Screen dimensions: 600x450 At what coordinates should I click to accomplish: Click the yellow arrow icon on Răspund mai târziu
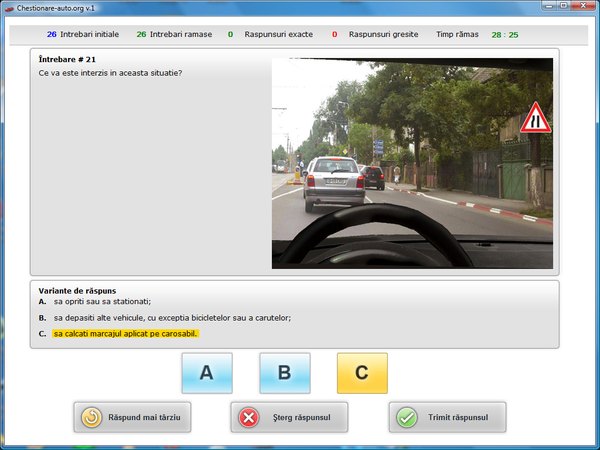coord(91,417)
